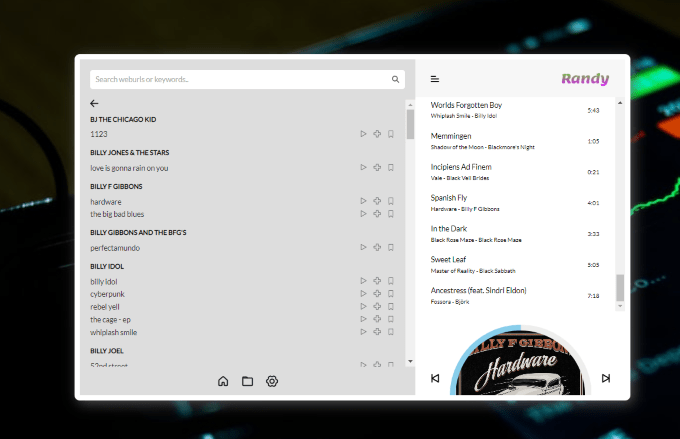The image size is (680, 439).
Task: Open the album the big bad blues
Action: click(117, 214)
